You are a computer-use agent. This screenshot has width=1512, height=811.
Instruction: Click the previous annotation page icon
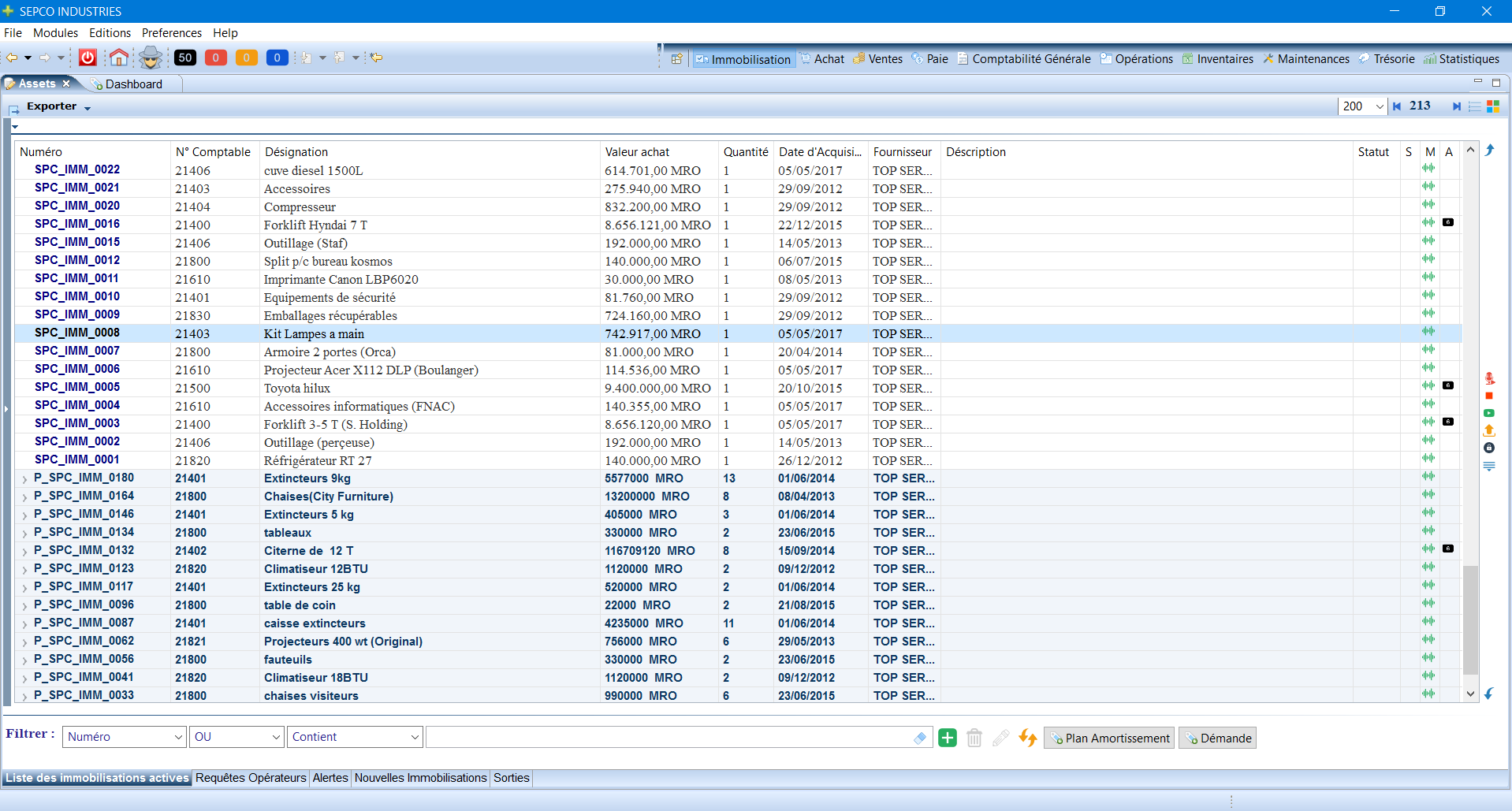coord(340,58)
